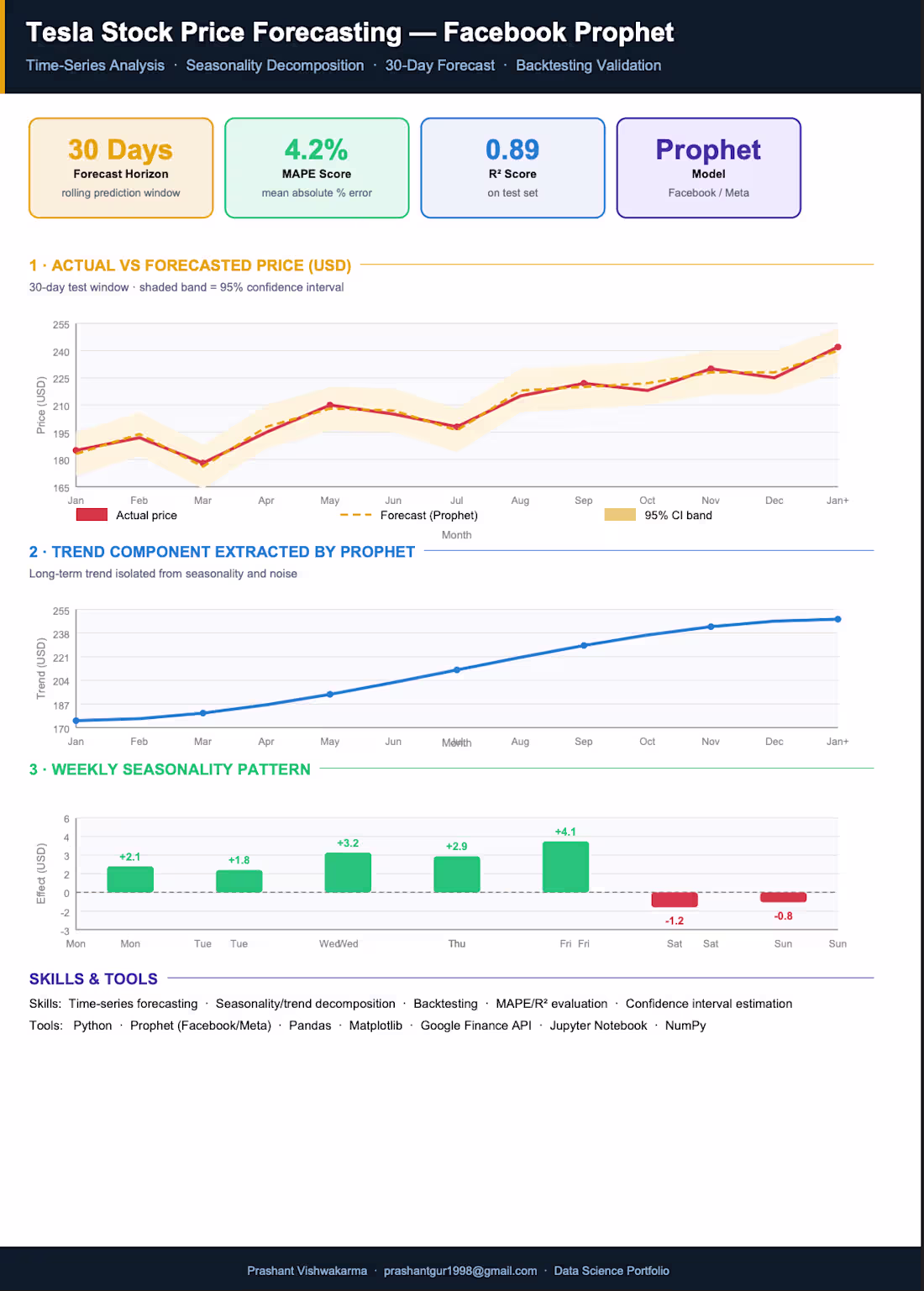924x1291 pixels.
Task: Select the May data point on actual price line
Action: click(329, 405)
